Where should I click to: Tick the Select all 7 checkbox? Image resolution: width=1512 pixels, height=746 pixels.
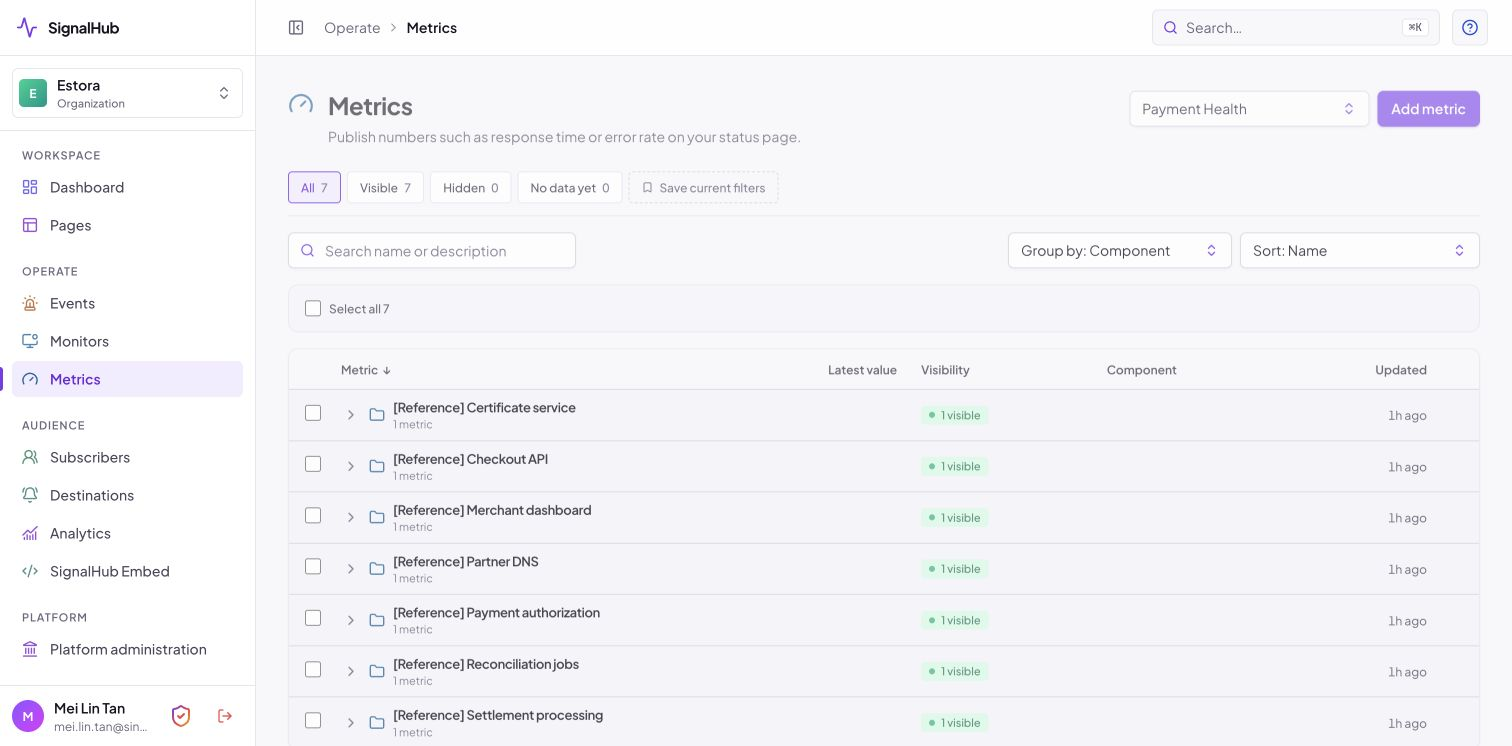pyautogui.click(x=313, y=309)
